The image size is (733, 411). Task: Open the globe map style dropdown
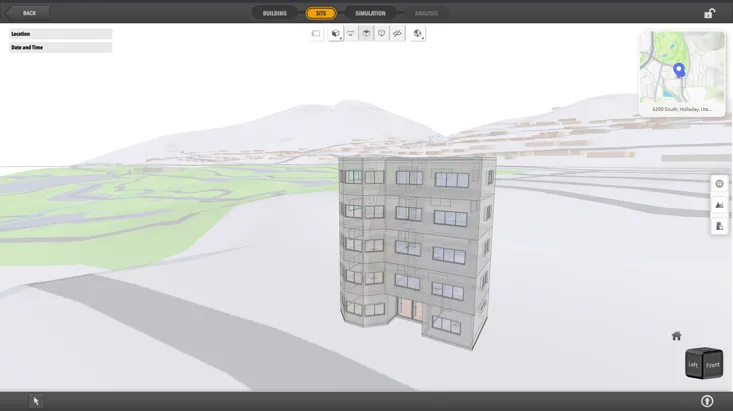click(417, 33)
